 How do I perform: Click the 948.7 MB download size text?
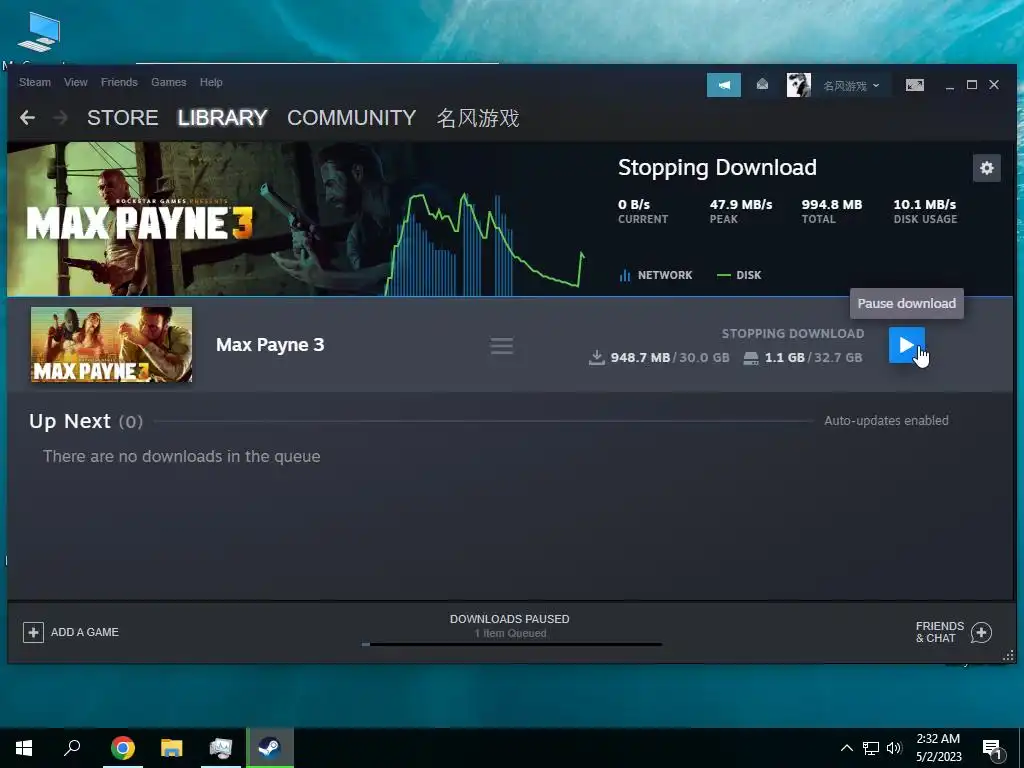tap(640, 358)
